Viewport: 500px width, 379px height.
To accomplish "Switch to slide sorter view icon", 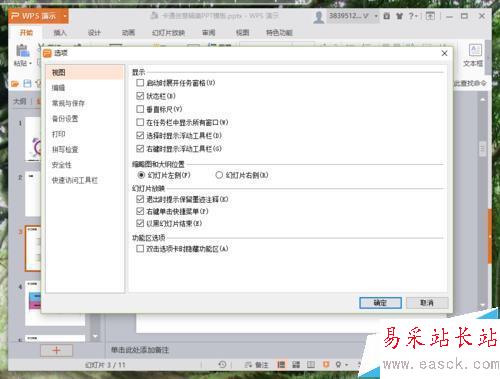I will click(x=296, y=365).
